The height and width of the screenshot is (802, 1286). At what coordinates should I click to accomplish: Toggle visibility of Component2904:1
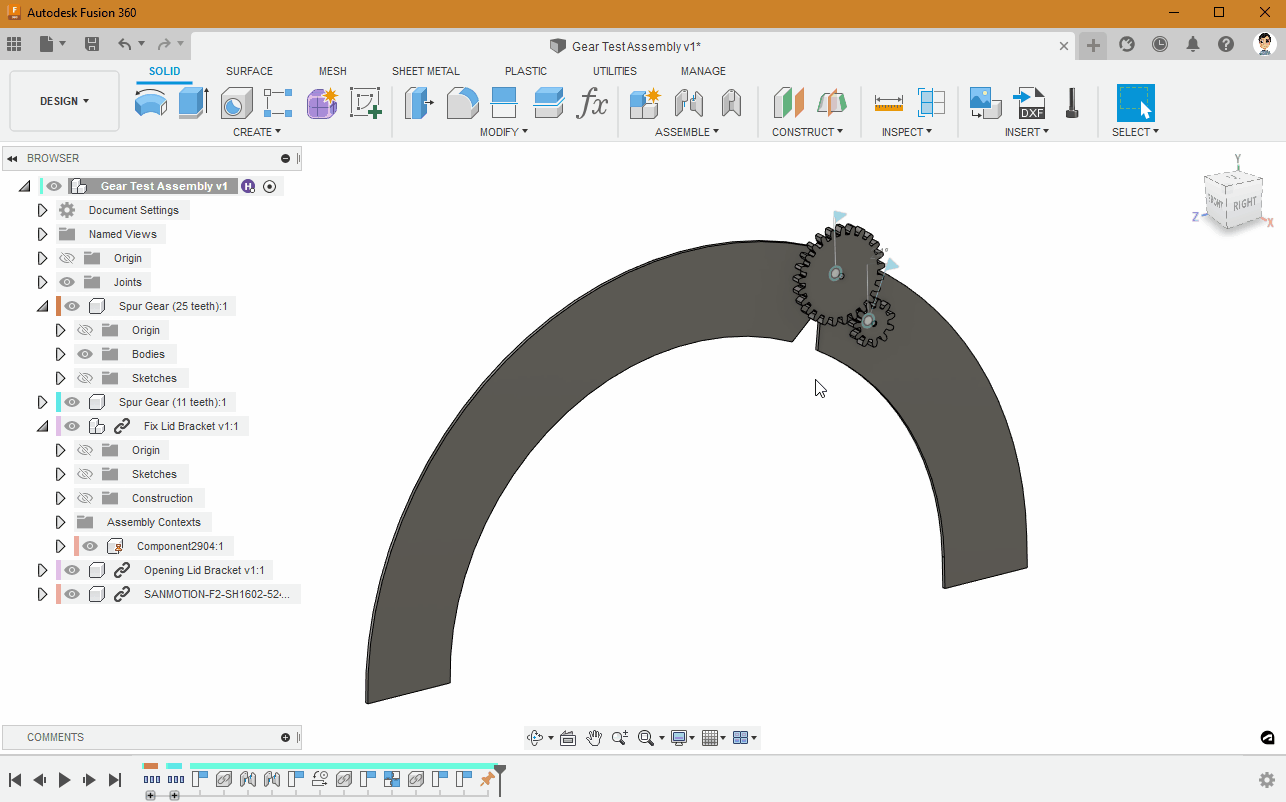tap(89, 545)
